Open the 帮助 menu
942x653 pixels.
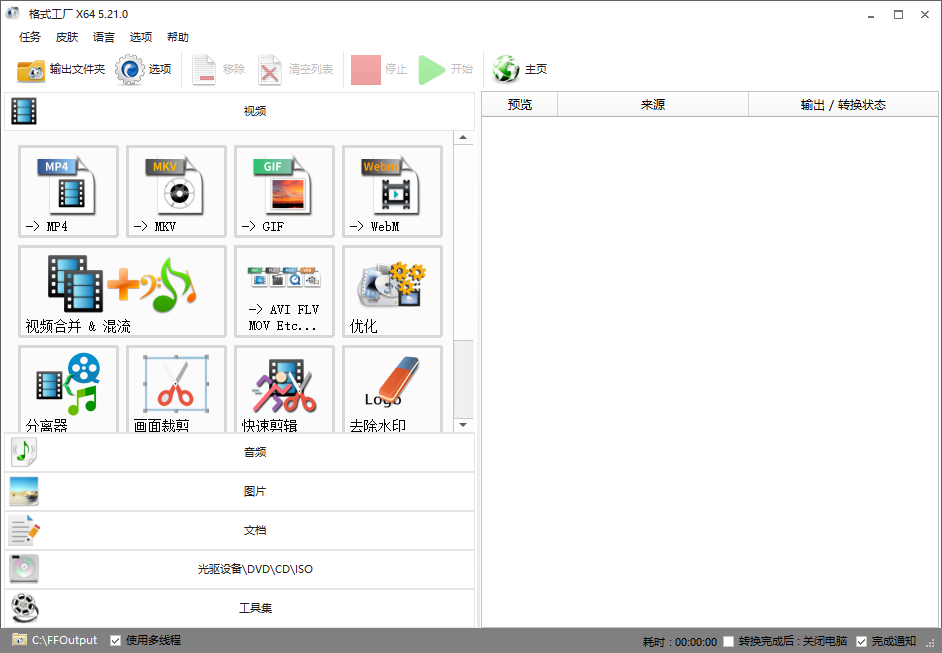pos(178,37)
